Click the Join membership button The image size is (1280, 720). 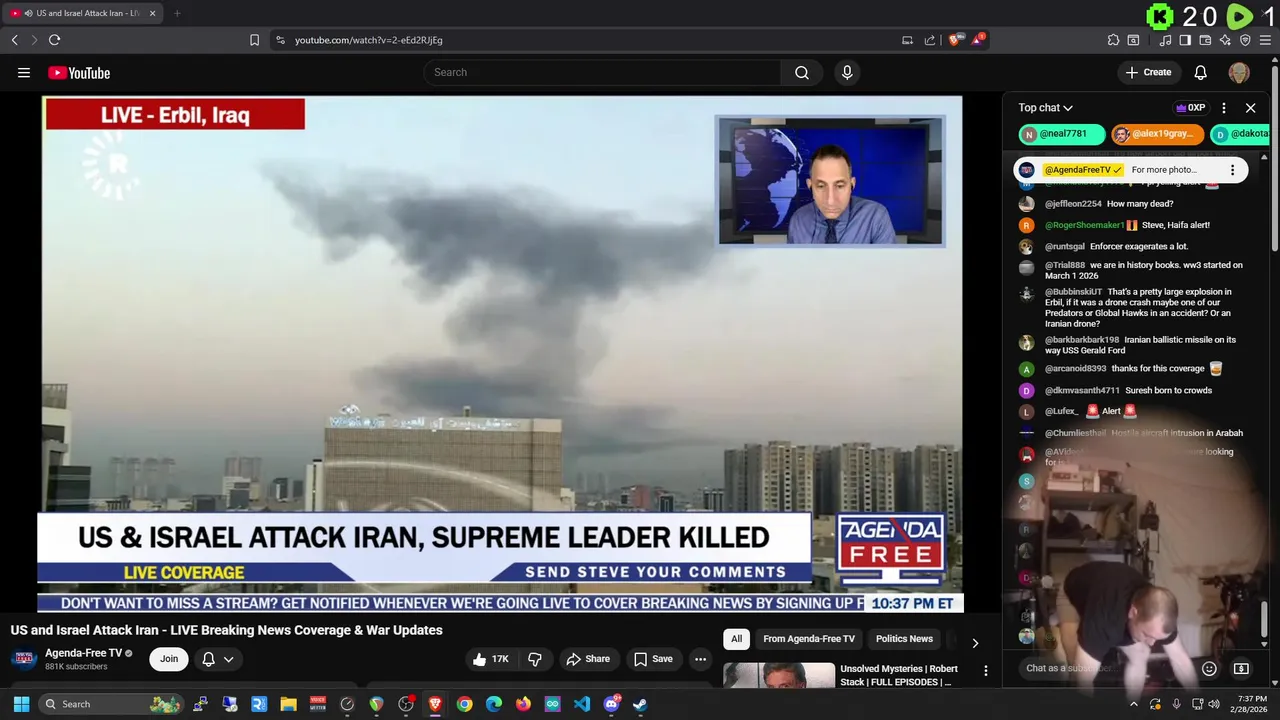click(x=169, y=659)
